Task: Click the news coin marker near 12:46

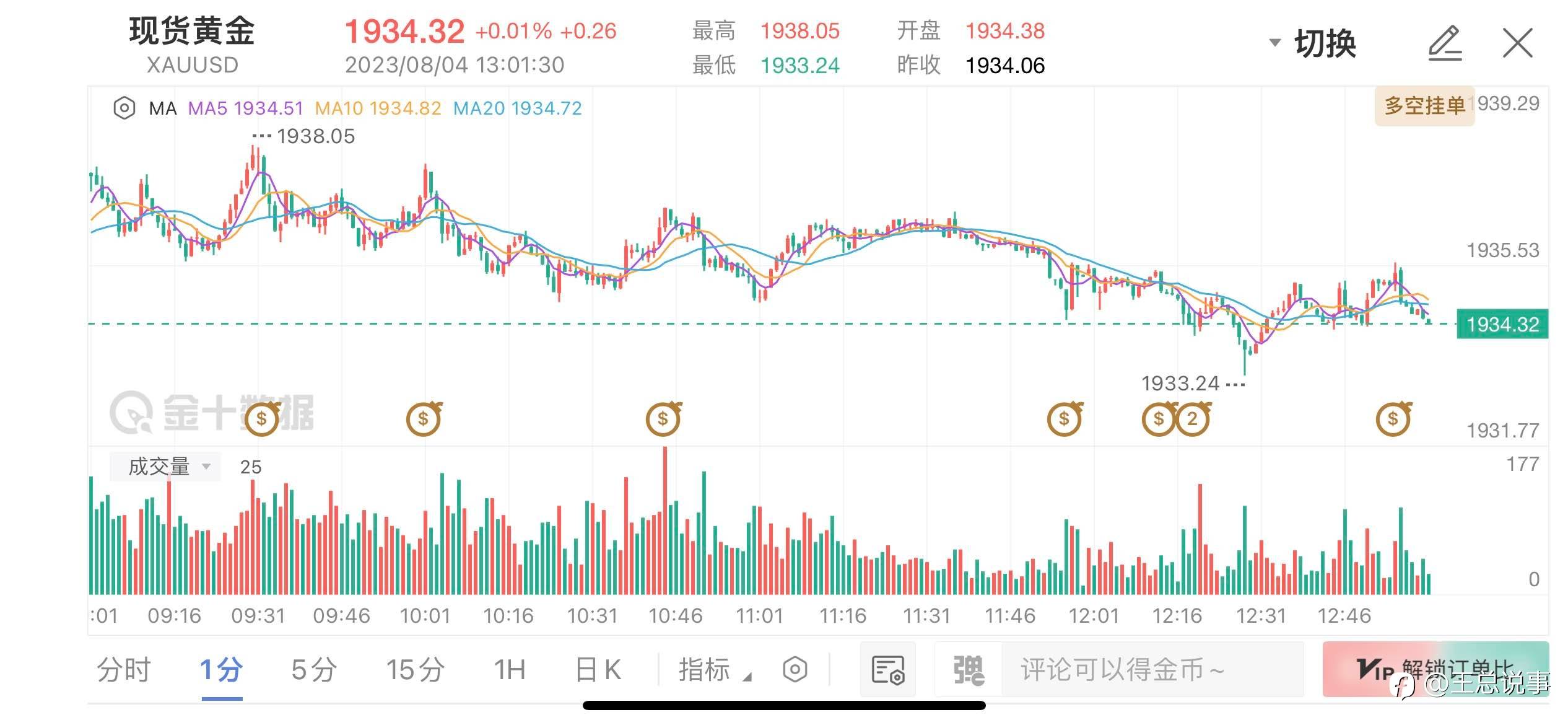Action: [1393, 419]
